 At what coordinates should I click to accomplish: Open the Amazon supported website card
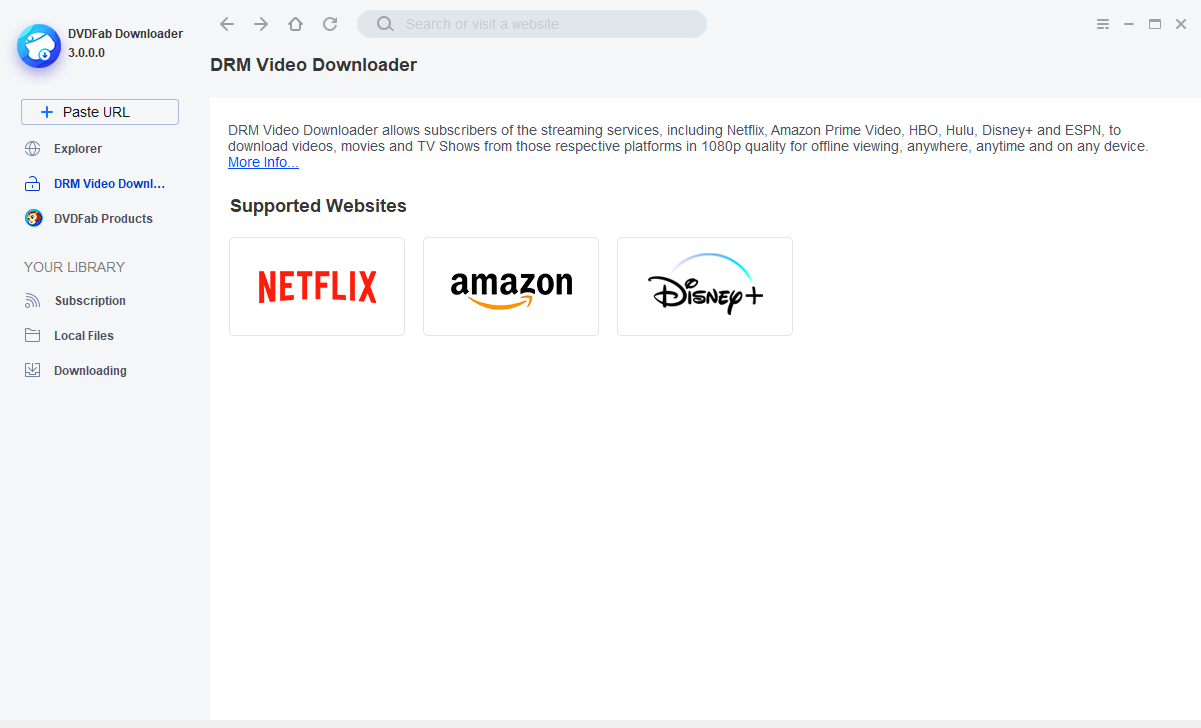511,286
